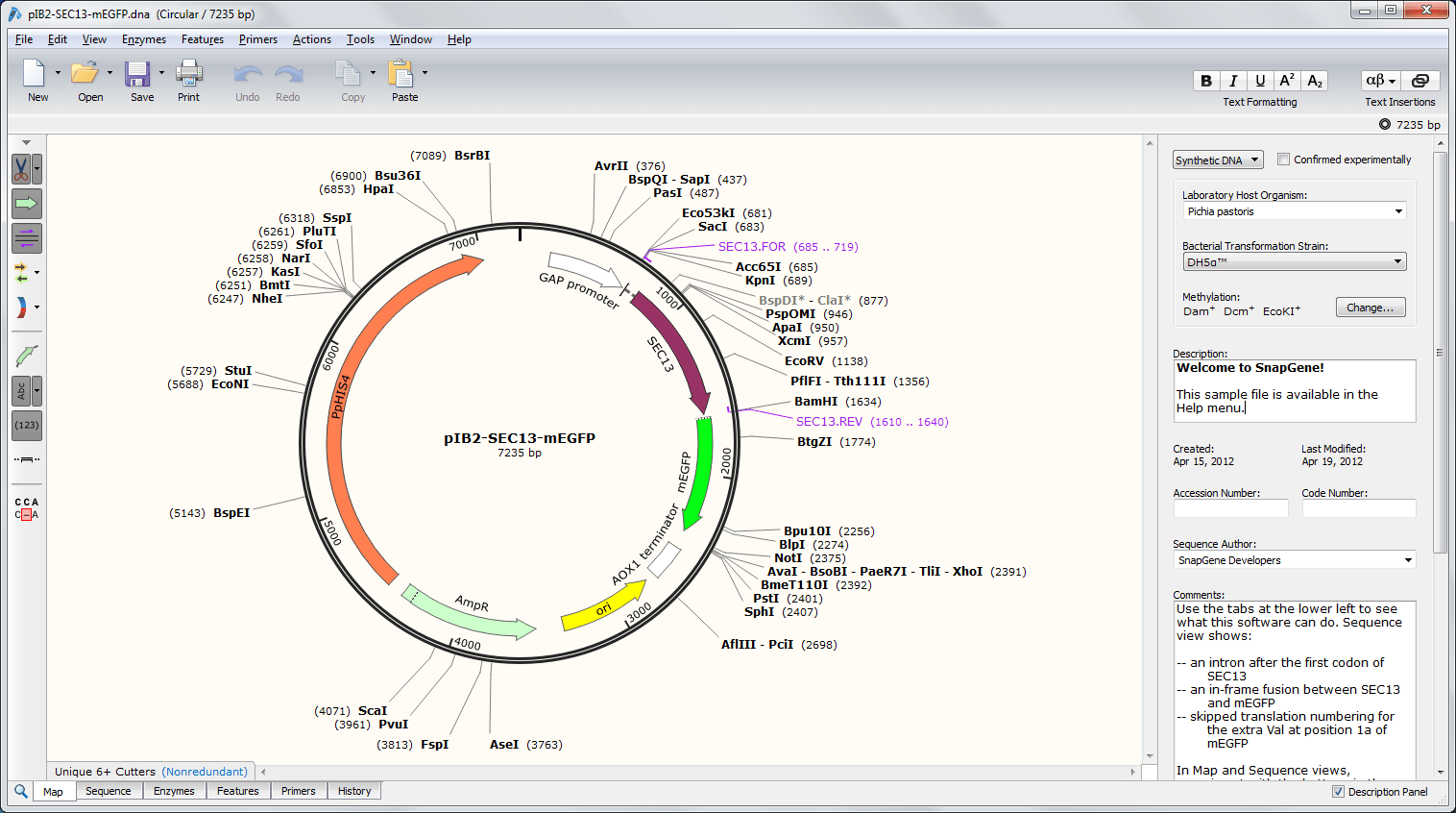Toggle purple primers display icon

pos(27,238)
